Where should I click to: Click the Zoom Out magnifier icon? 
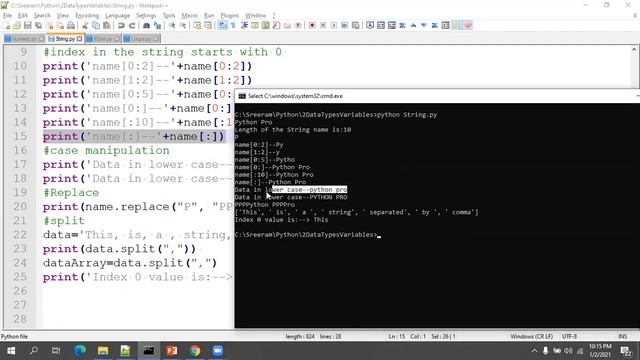pos(183,25)
